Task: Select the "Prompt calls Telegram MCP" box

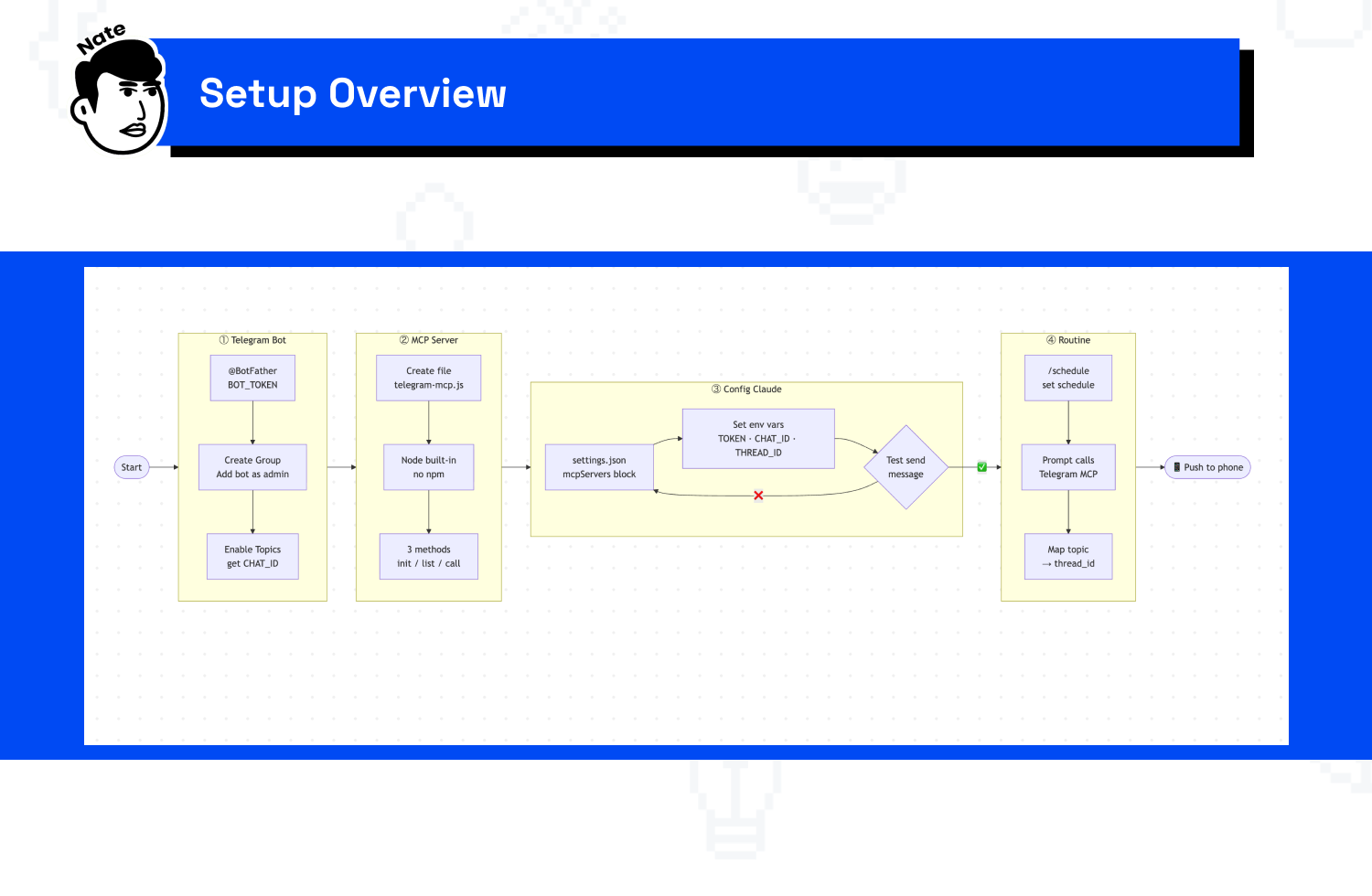Action: [1068, 467]
